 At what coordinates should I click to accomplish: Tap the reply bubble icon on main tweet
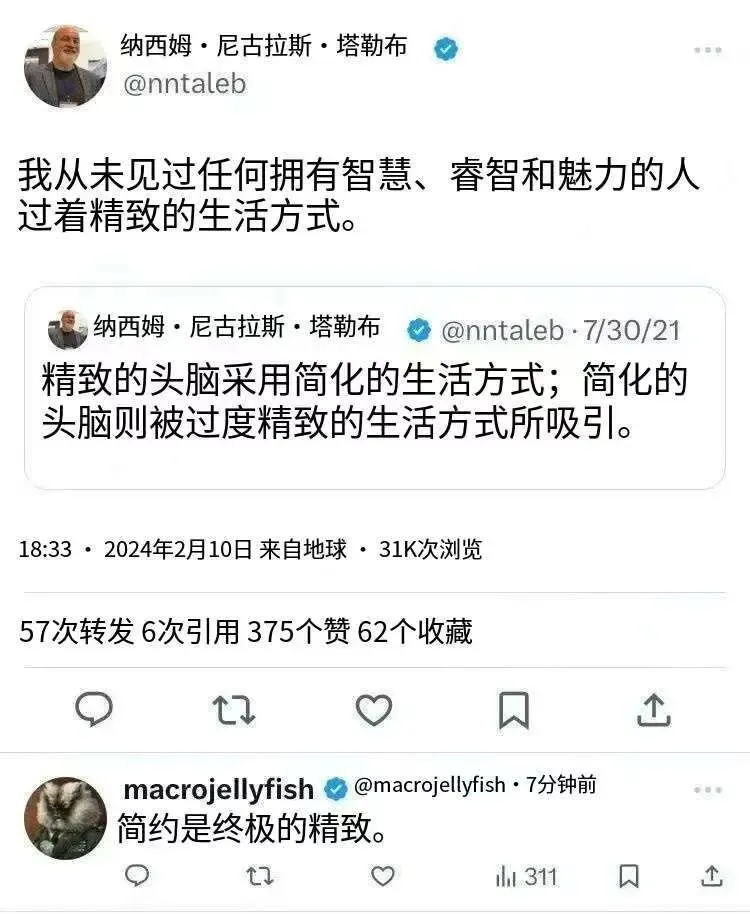tap(94, 709)
